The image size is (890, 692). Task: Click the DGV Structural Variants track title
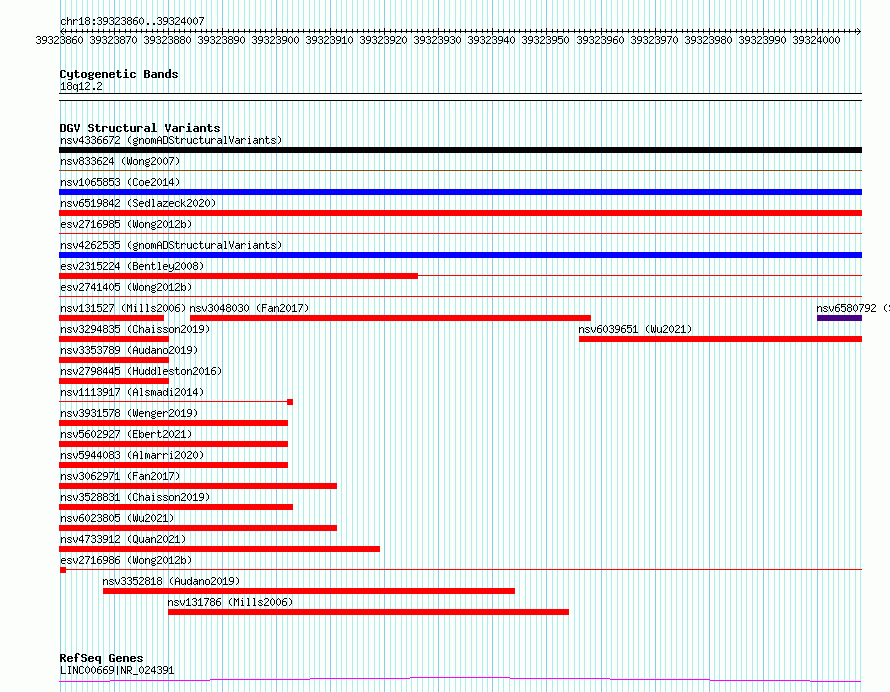(x=140, y=128)
